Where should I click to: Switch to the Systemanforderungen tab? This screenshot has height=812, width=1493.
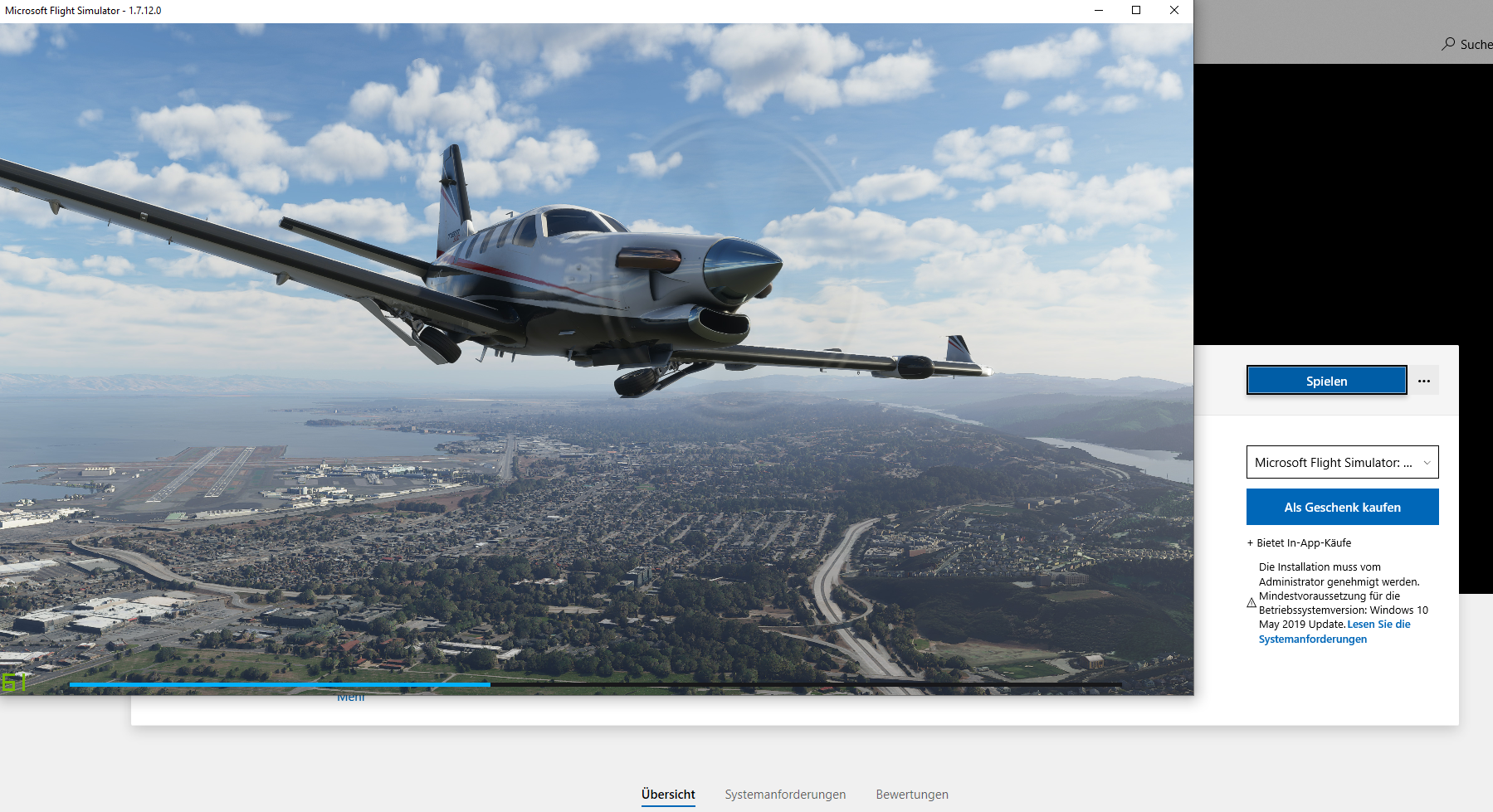click(x=785, y=795)
